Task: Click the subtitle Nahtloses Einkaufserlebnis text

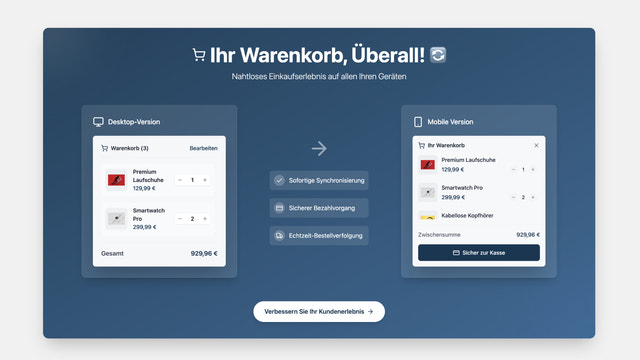Action: 319,76
